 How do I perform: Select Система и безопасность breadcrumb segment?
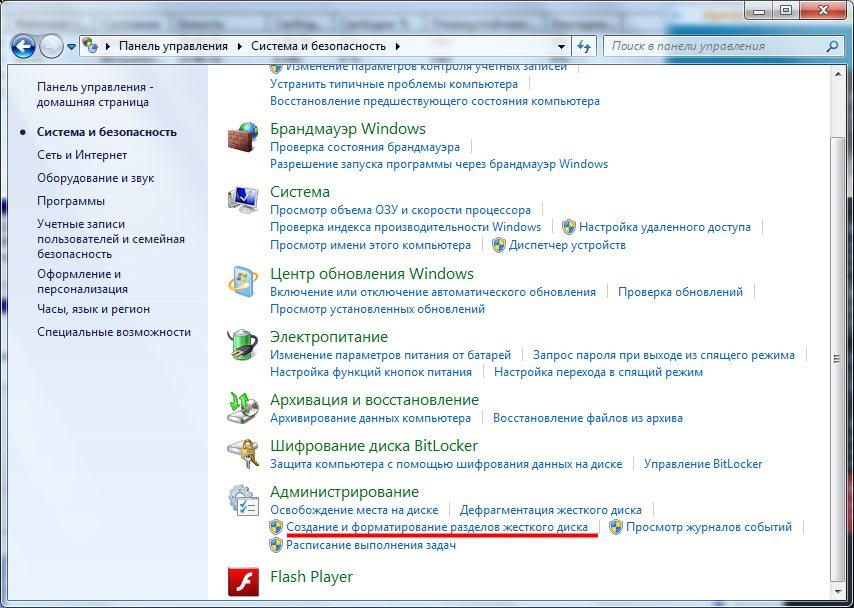[x=319, y=46]
